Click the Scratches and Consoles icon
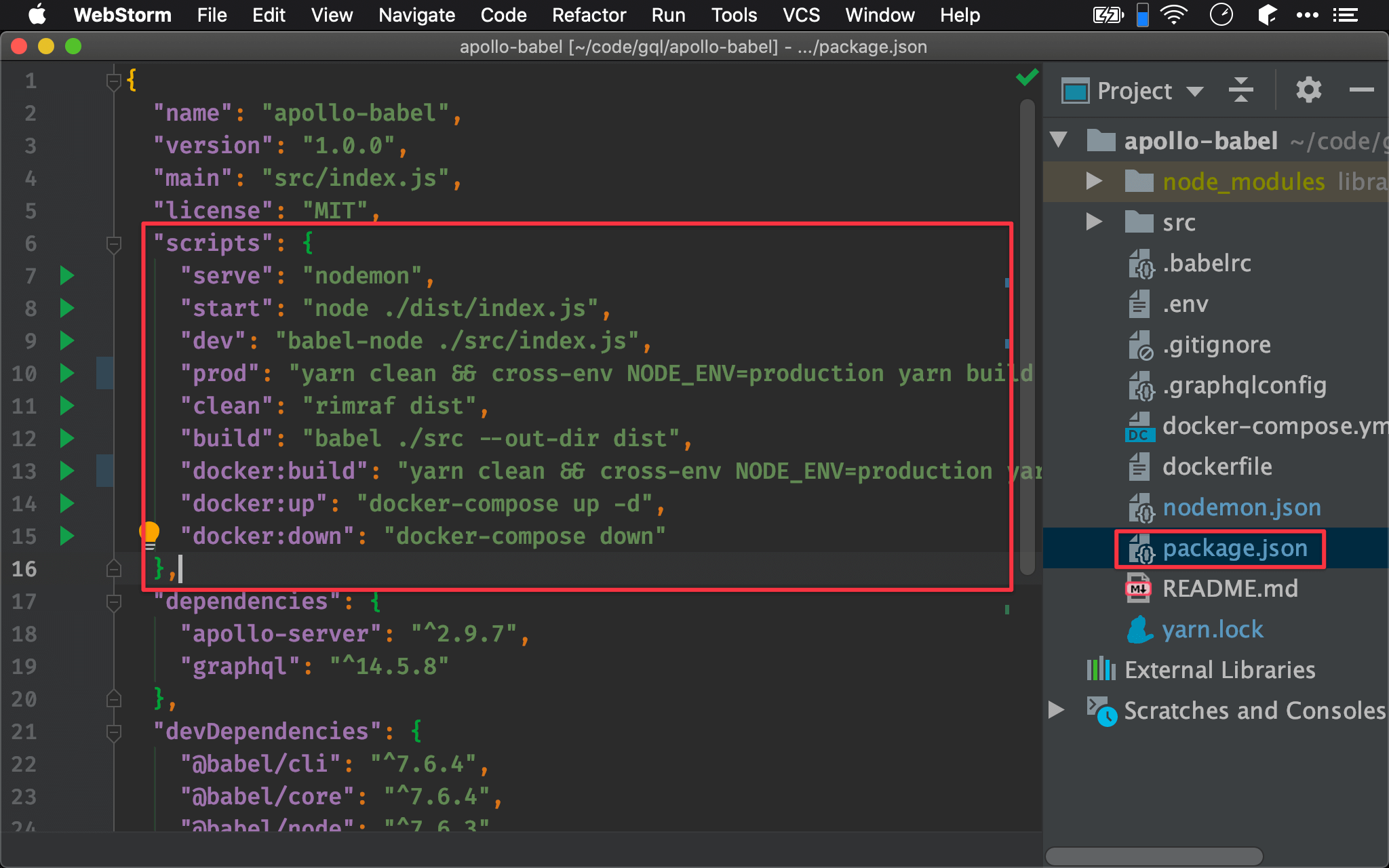1389x868 pixels. pyautogui.click(x=1101, y=711)
